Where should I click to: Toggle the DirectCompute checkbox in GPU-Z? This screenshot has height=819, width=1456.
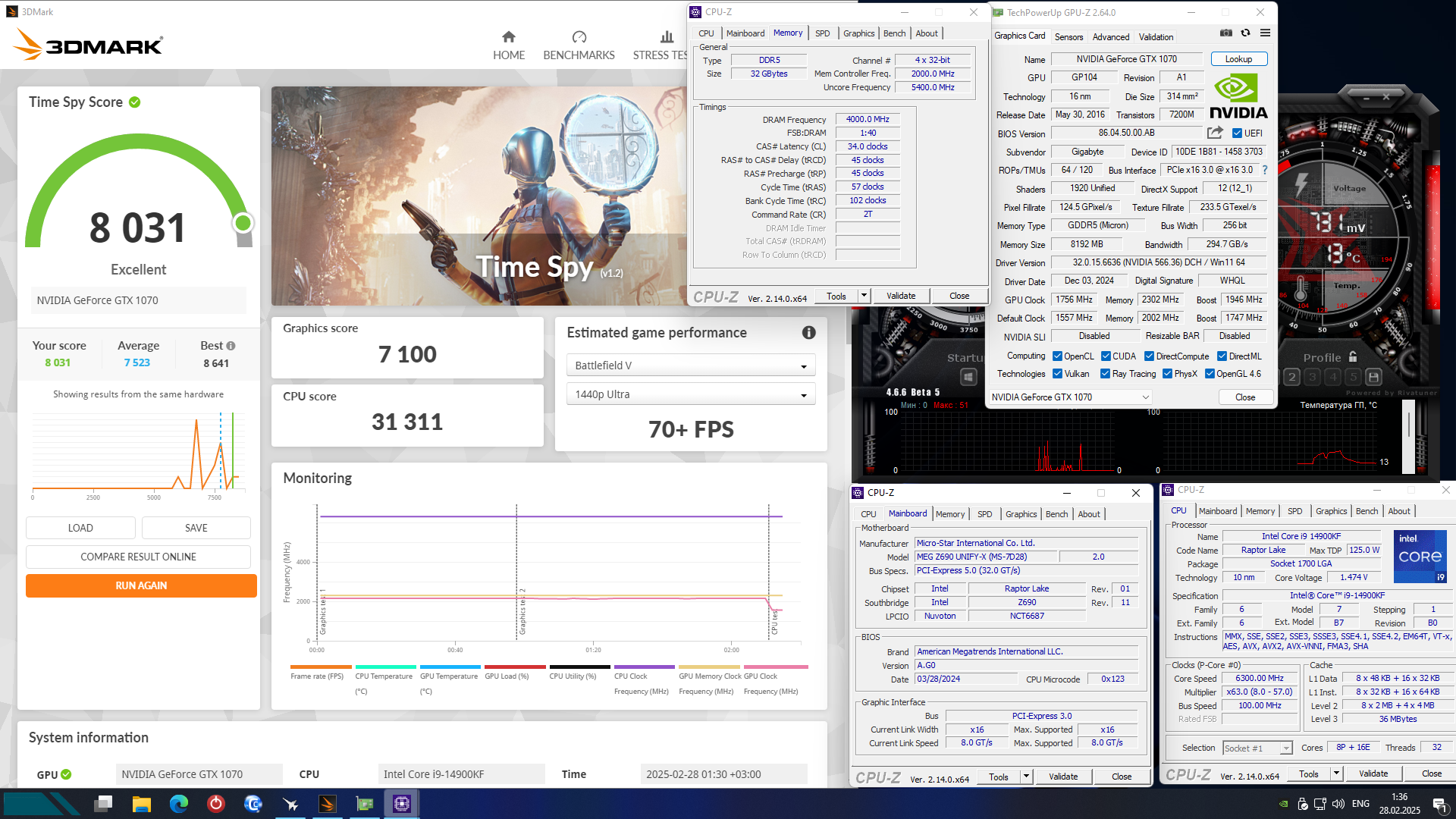[1149, 356]
